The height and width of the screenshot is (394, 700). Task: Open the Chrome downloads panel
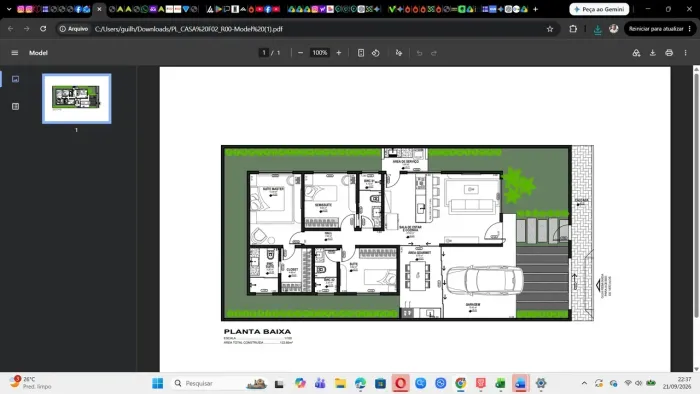[597, 29]
